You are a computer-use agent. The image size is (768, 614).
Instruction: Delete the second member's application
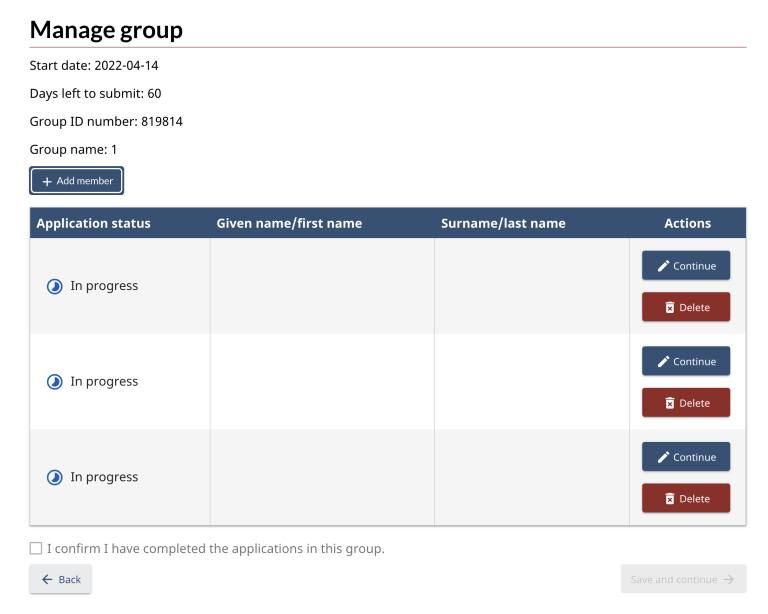click(686, 403)
